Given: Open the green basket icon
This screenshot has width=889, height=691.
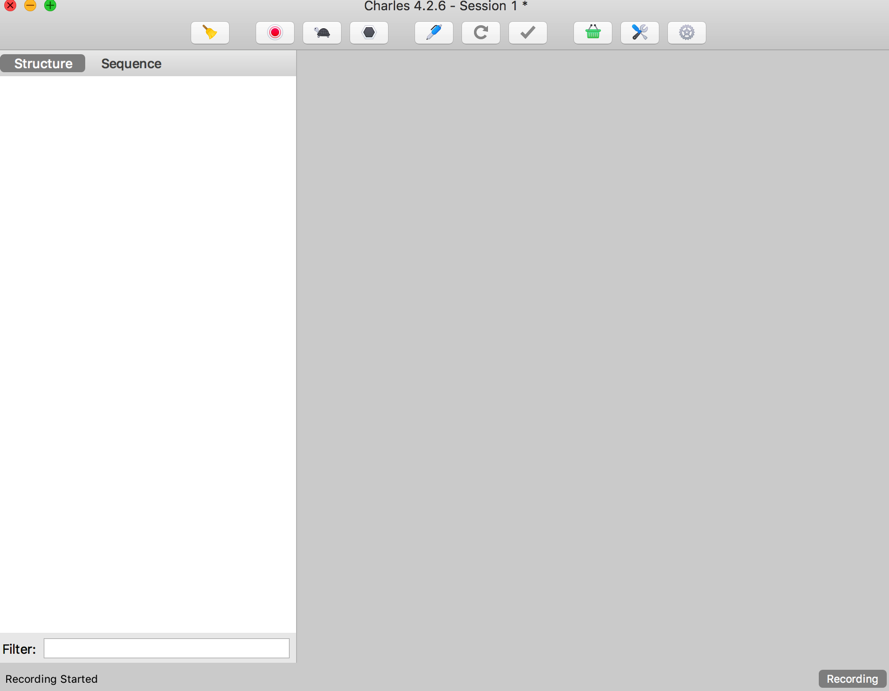Looking at the screenshot, I should pos(593,32).
